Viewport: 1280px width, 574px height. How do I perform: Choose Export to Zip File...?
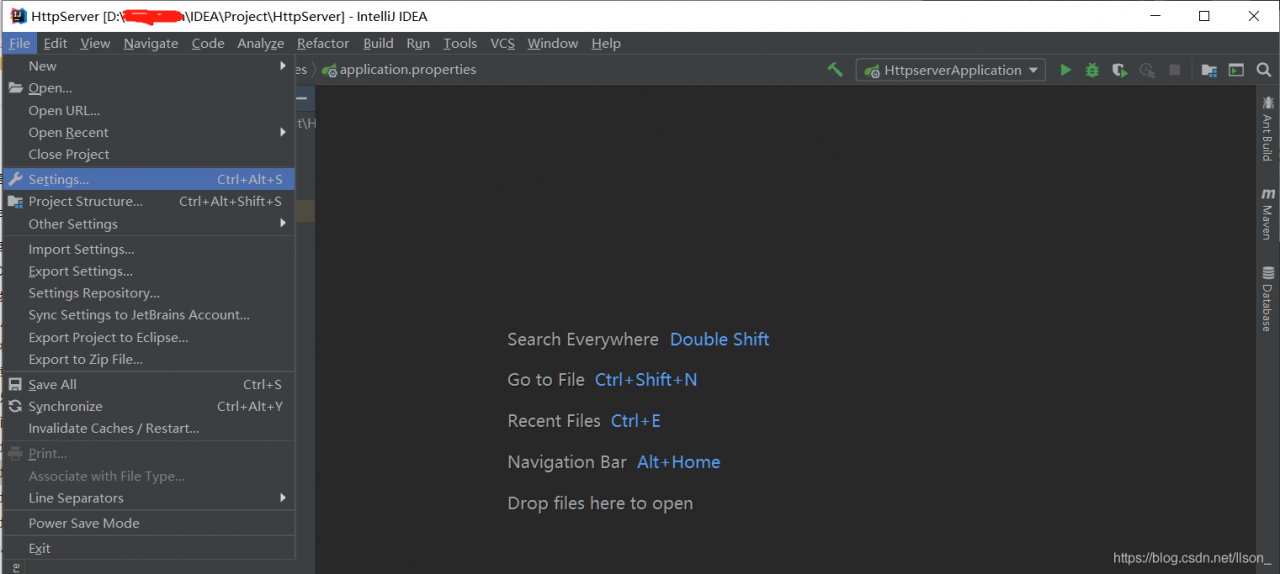[x=148, y=359]
